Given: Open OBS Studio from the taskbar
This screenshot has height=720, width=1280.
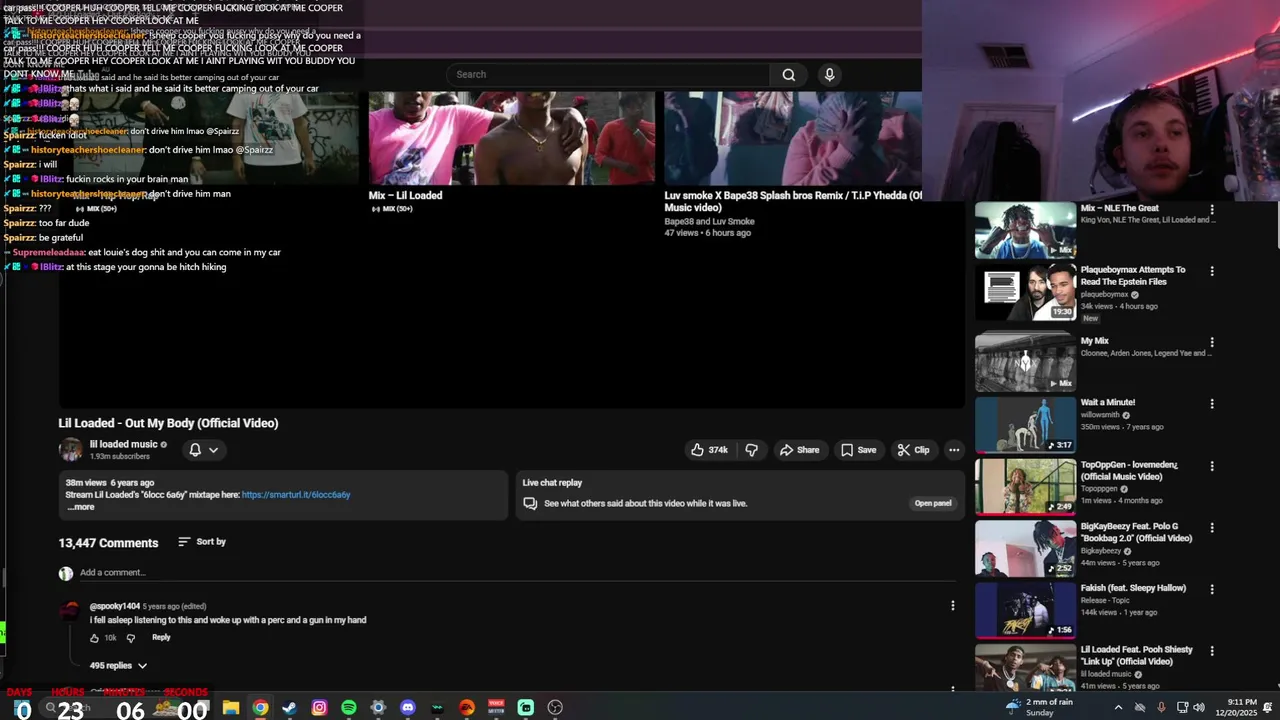Looking at the screenshot, I should click(556, 708).
